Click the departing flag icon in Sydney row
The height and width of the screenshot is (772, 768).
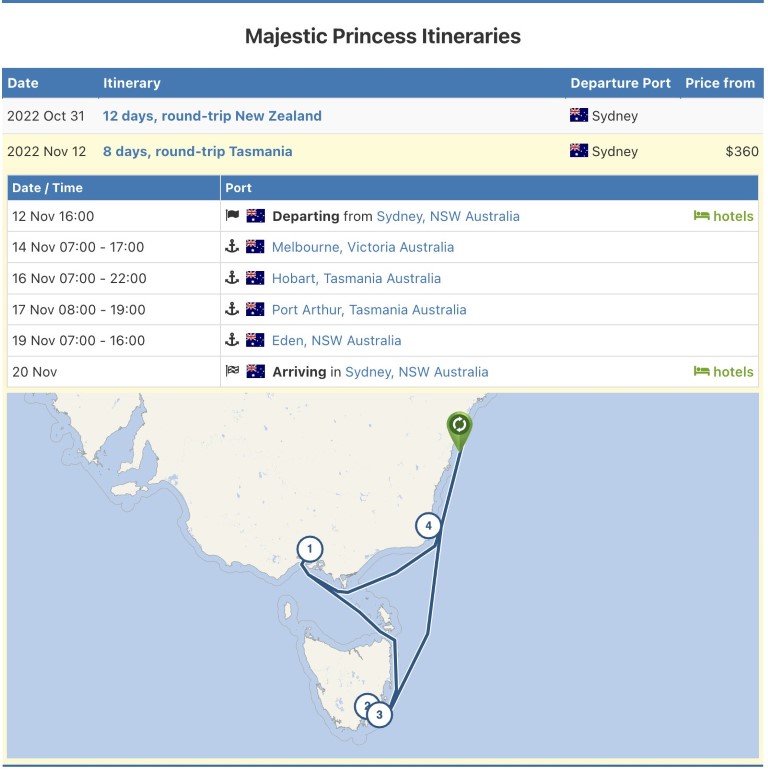click(232, 216)
